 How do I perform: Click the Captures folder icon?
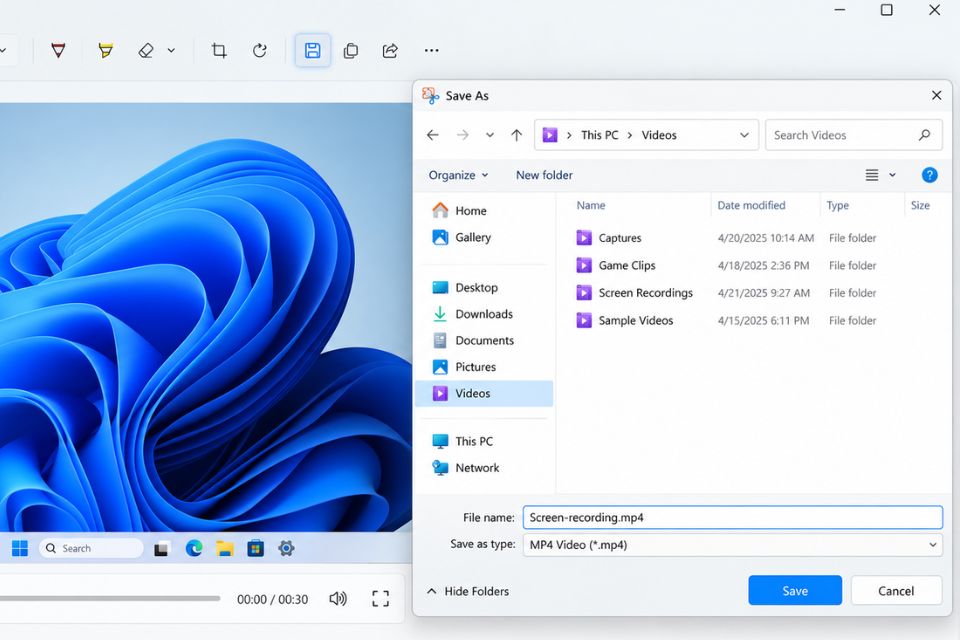pos(584,238)
